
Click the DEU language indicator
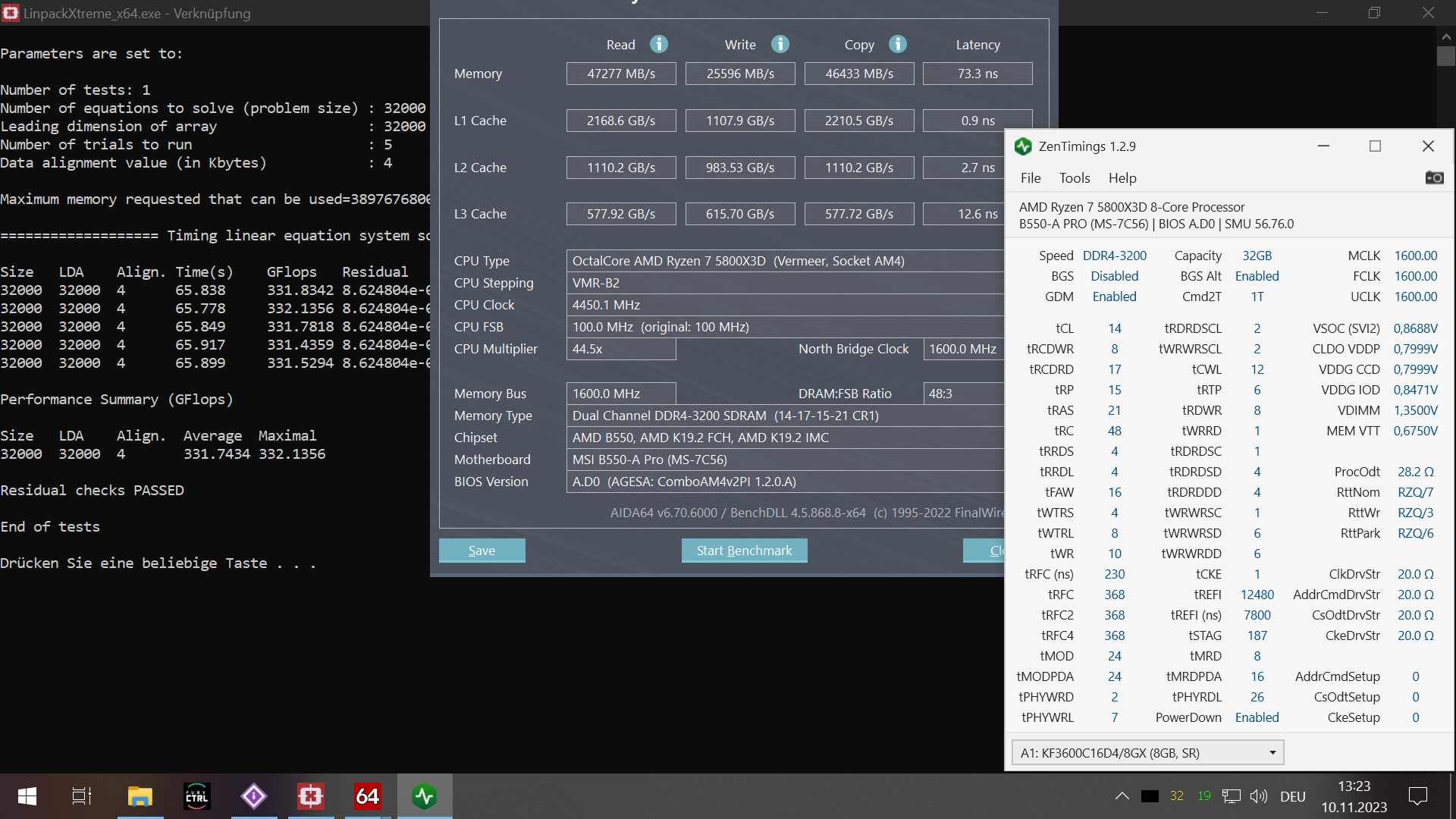[1292, 796]
